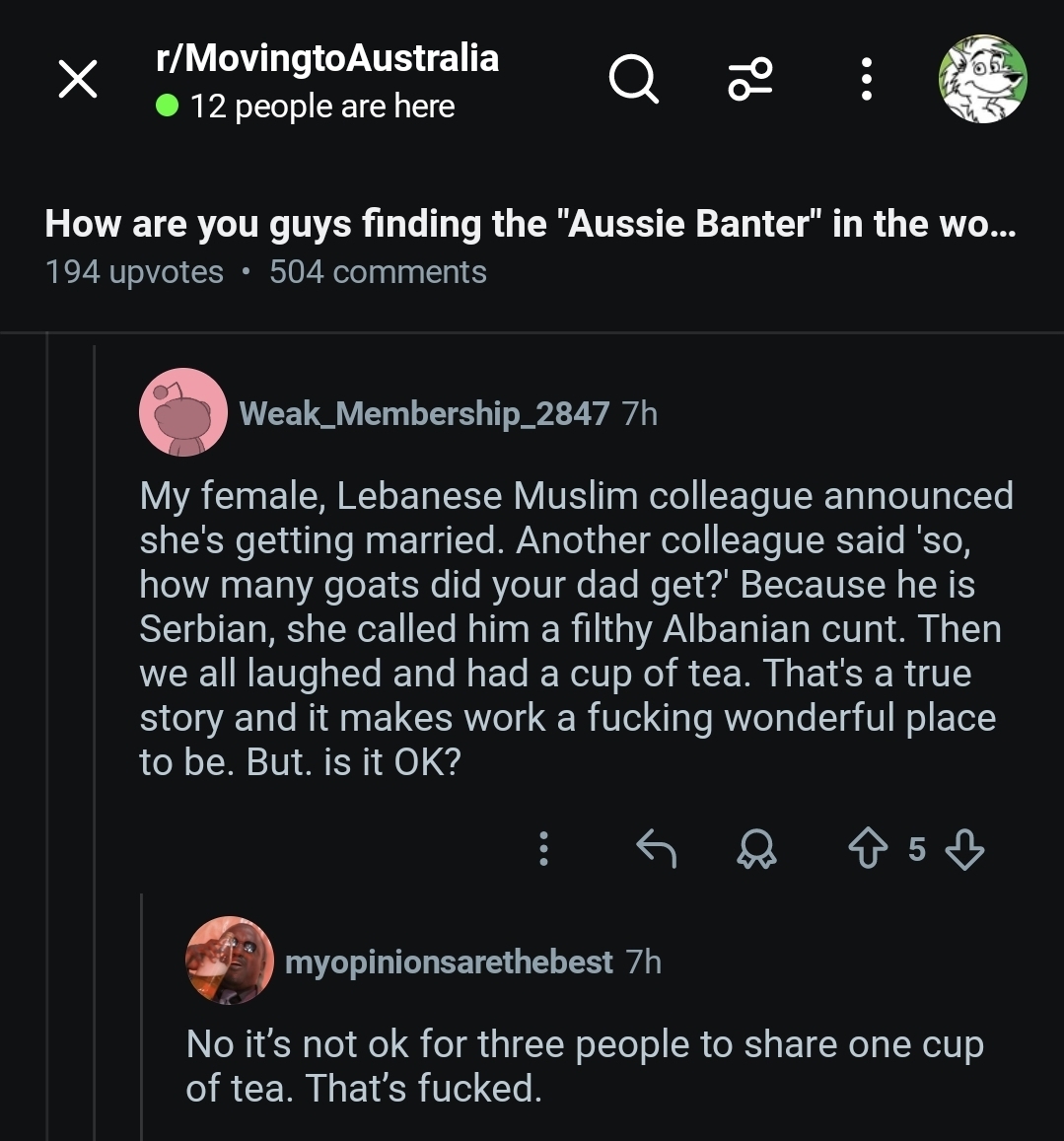1064x1141 pixels.
Task: Tap the comment score number 5
Action: pos(917,849)
